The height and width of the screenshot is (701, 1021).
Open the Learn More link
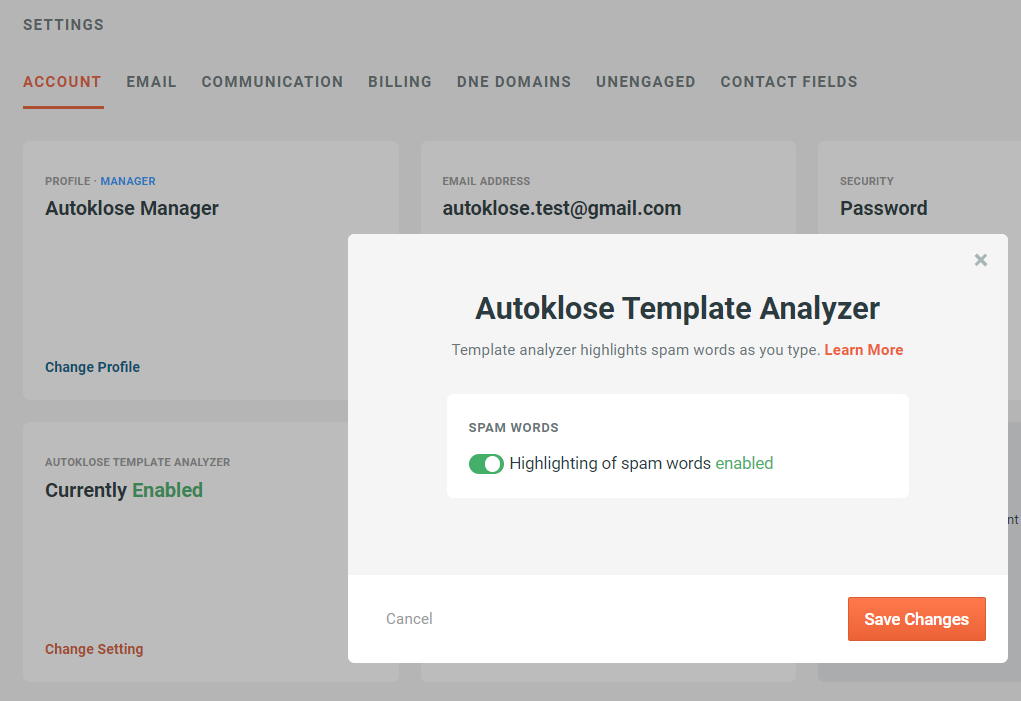tap(863, 350)
